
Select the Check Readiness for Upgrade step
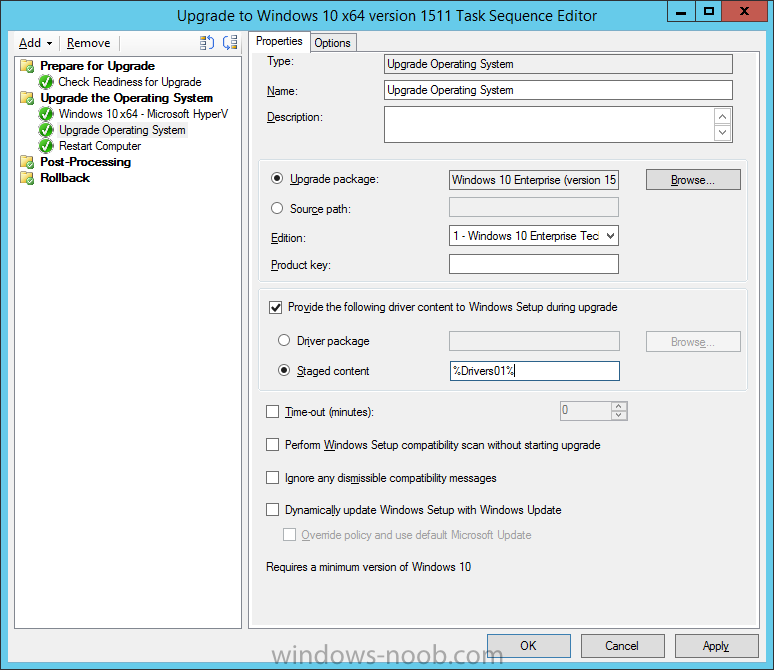tap(130, 82)
